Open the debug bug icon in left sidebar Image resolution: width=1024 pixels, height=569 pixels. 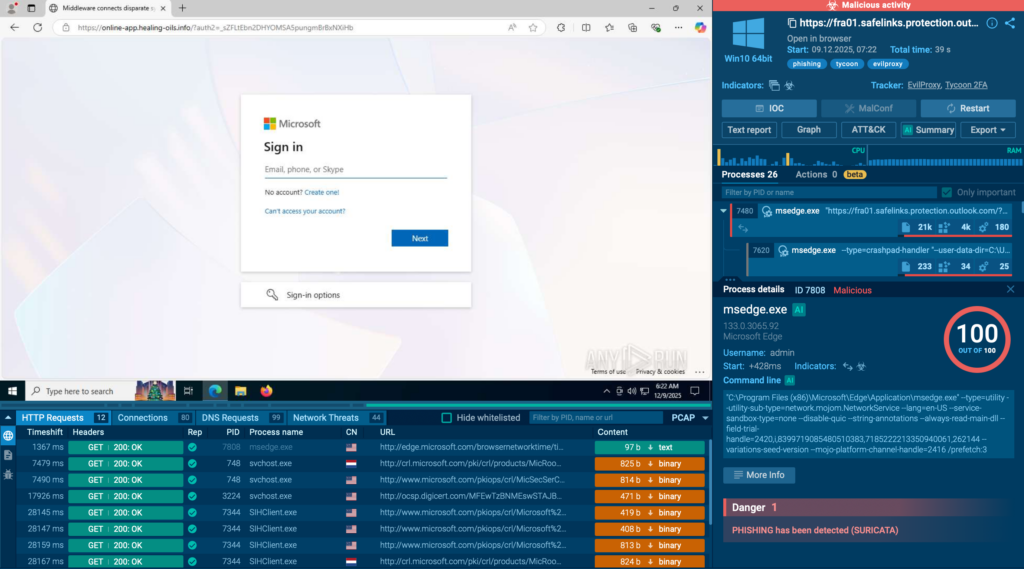(9, 474)
